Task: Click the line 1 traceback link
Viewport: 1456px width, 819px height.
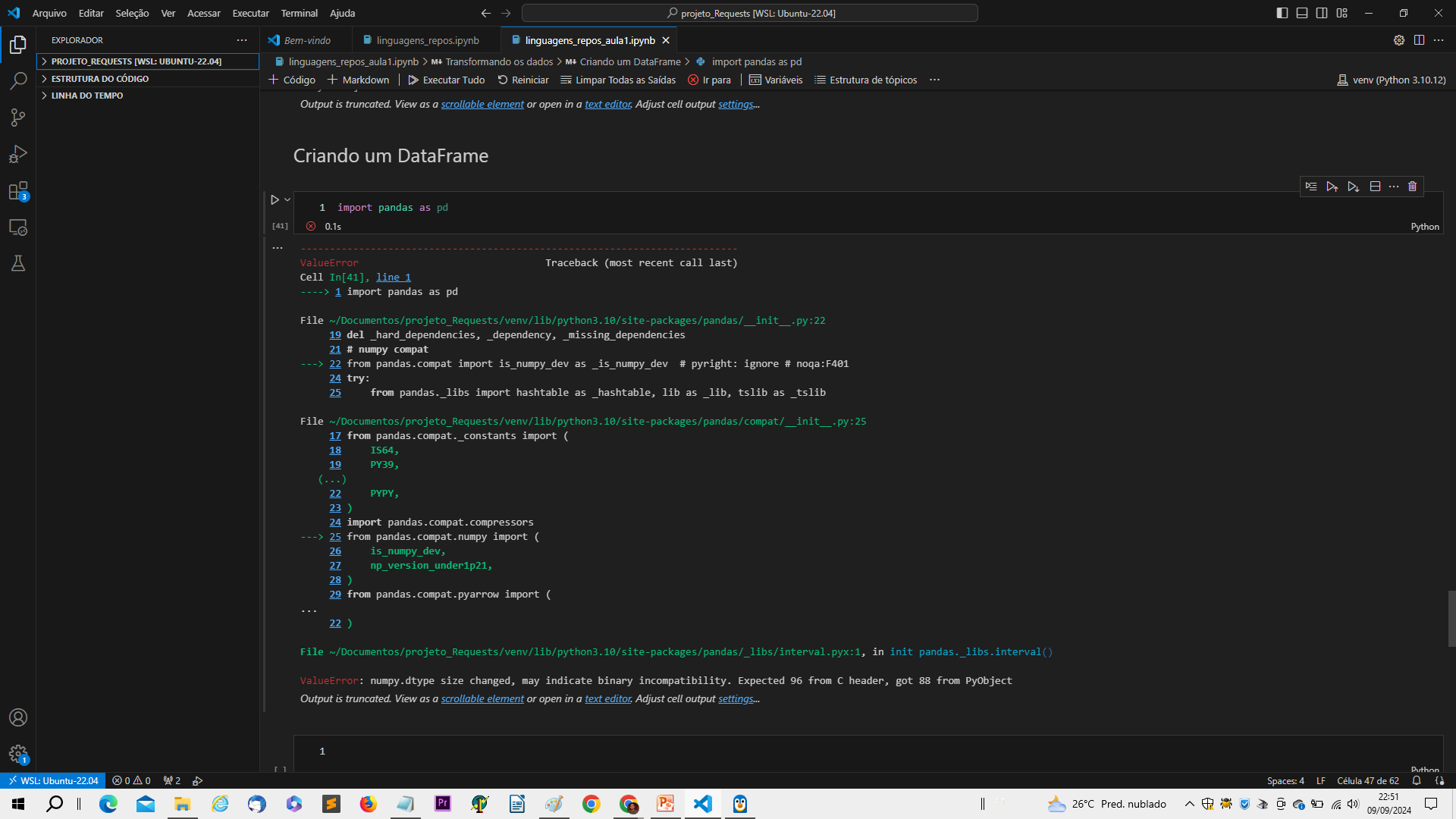Action: click(x=393, y=277)
